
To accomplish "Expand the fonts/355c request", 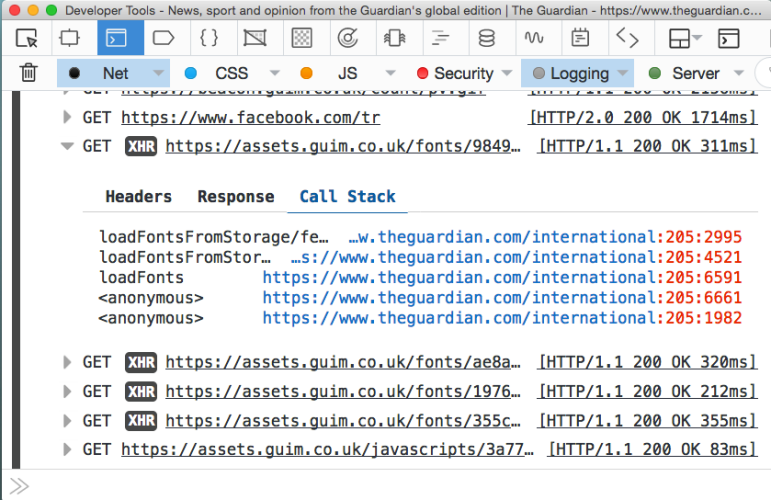I will coord(67,421).
